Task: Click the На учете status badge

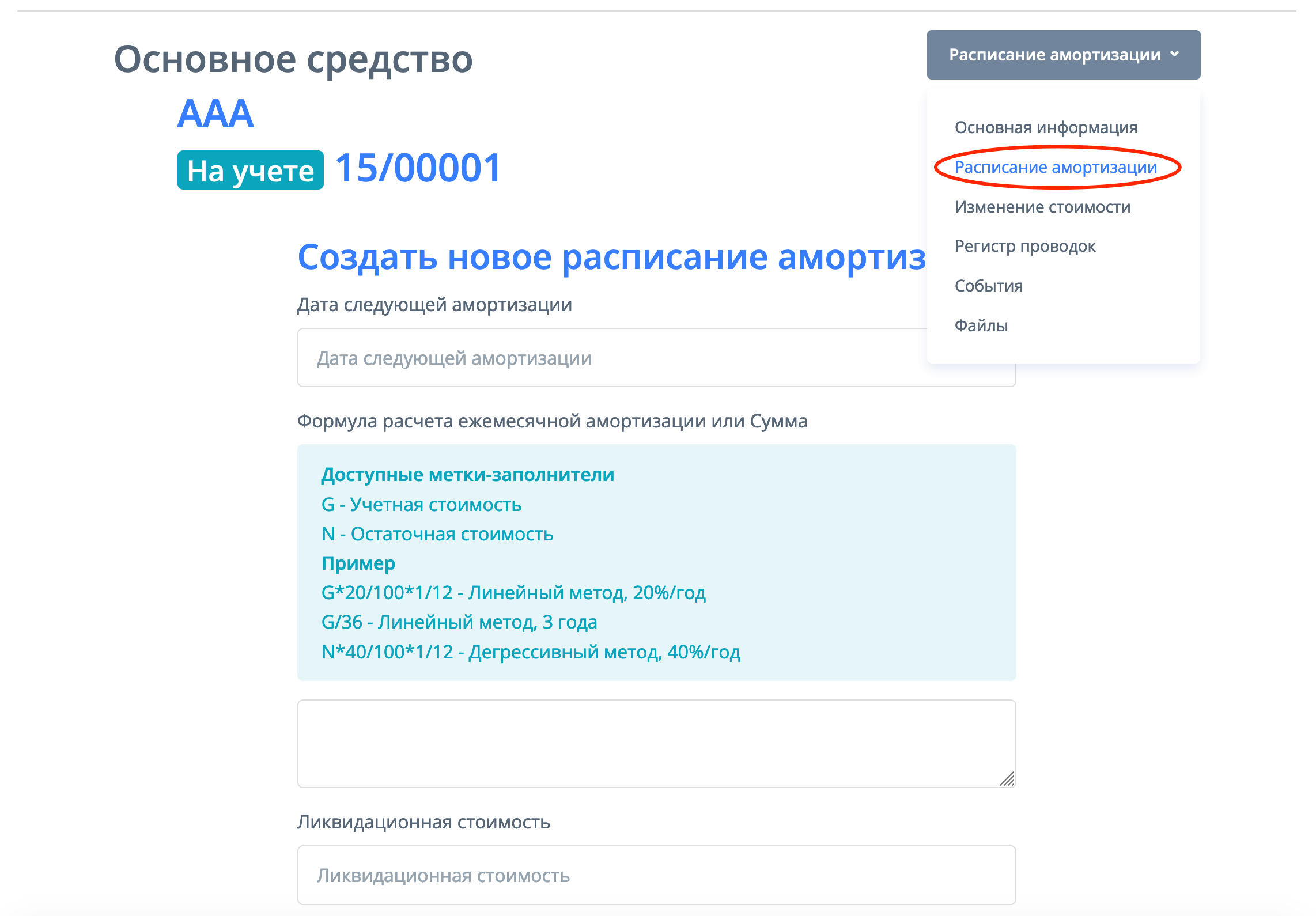Action: point(250,171)
